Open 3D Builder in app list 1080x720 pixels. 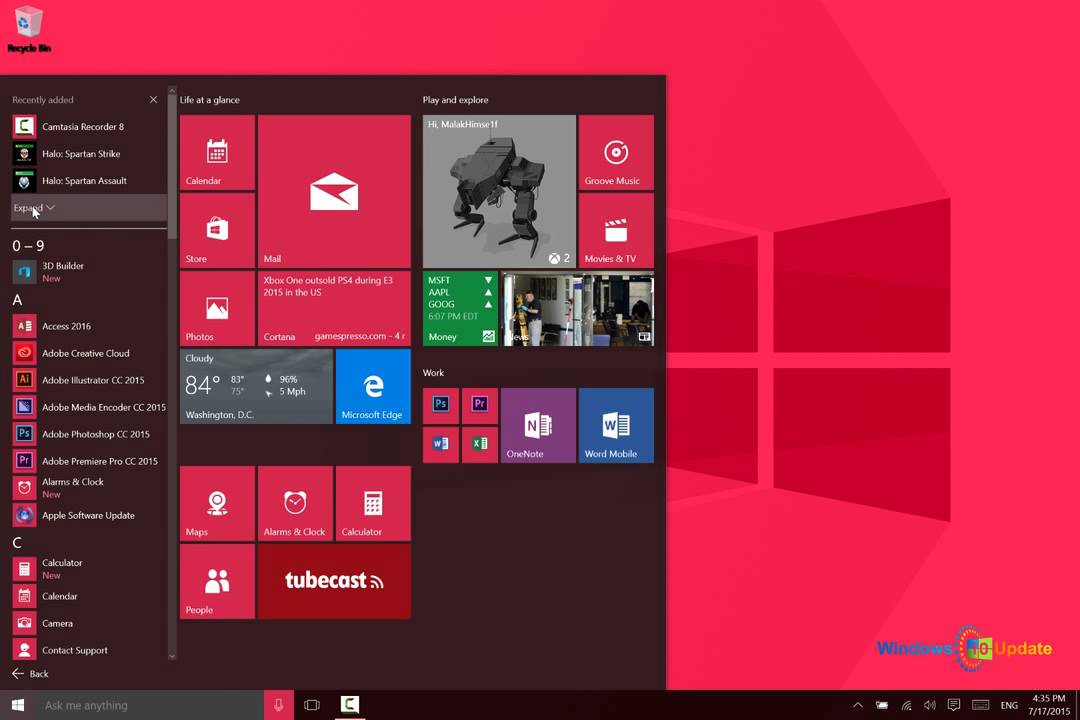[89, 271]
